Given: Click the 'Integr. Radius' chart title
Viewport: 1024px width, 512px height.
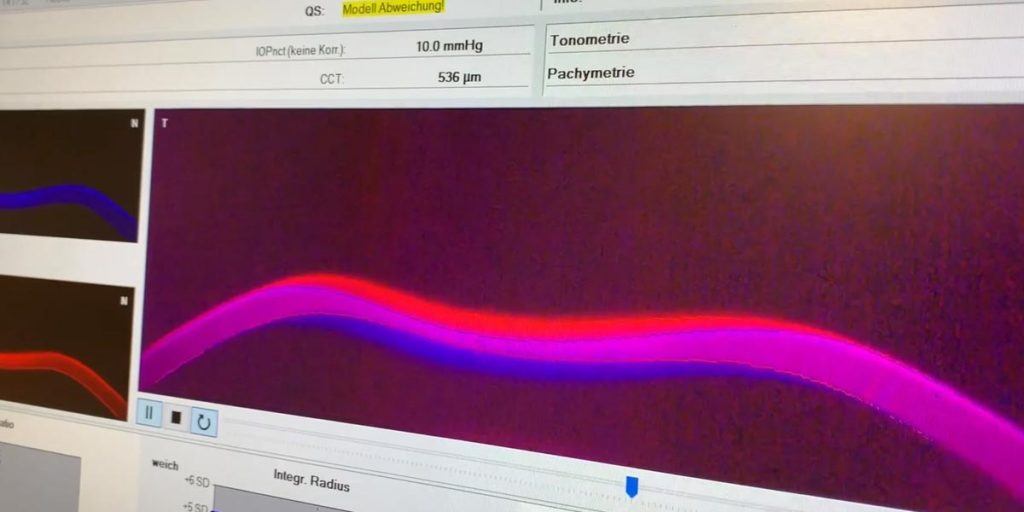Looking at the screenshot, I should tap(312, 480).
